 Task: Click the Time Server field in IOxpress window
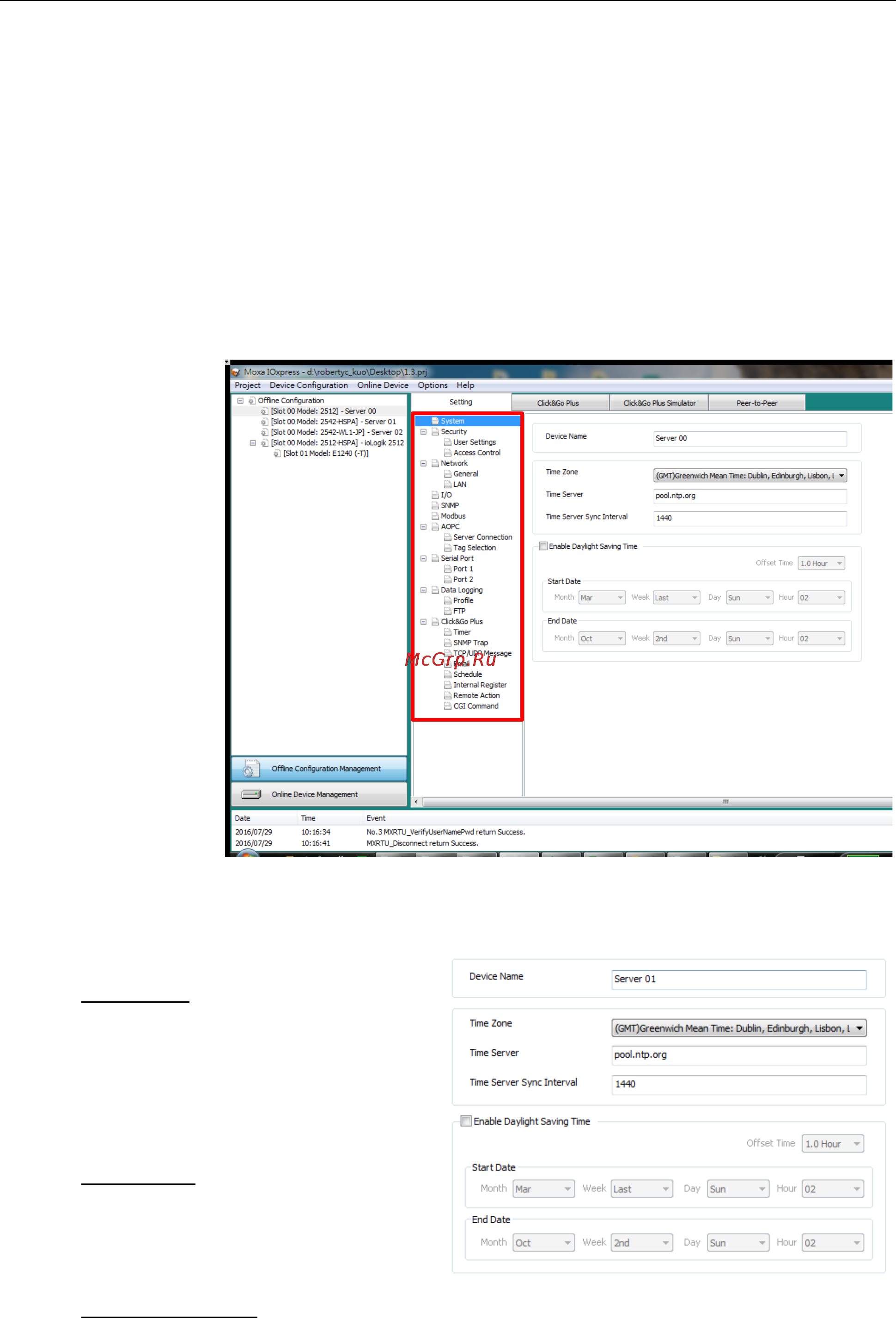750,496
